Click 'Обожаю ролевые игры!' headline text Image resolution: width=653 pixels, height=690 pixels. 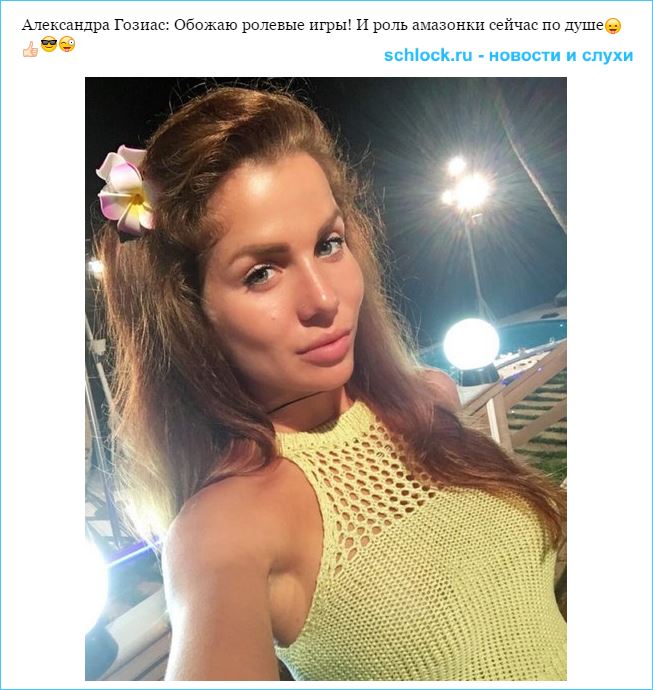[x=263, y=26]
